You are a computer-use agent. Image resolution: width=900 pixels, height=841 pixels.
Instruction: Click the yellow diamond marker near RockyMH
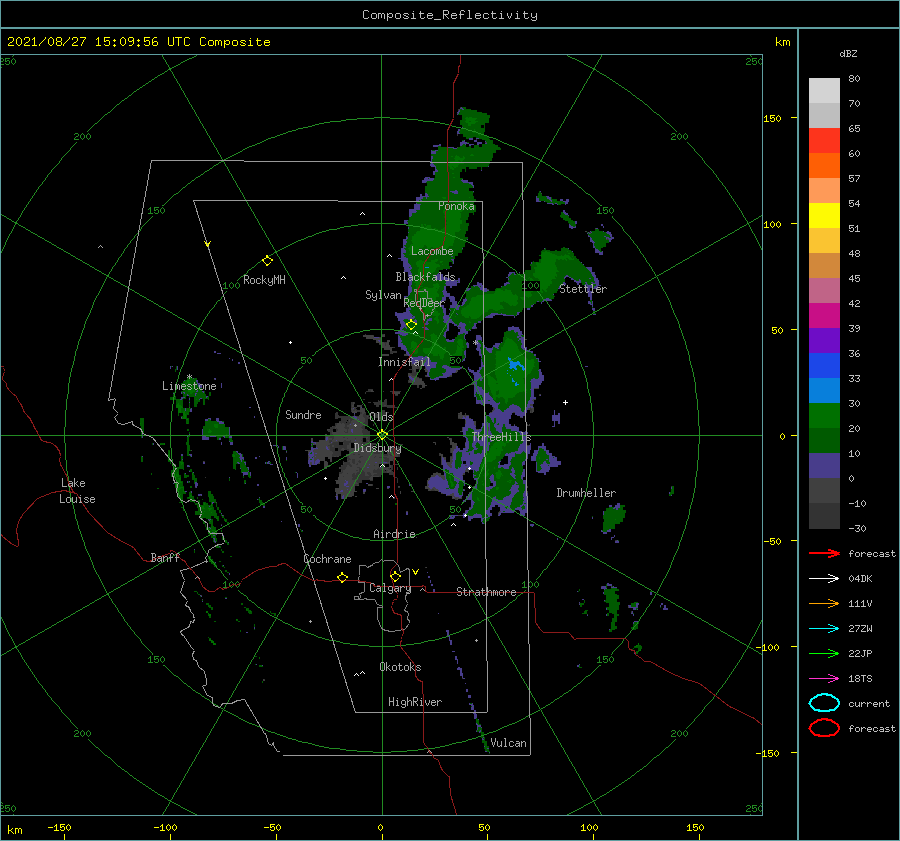click(x=267, y=261)
